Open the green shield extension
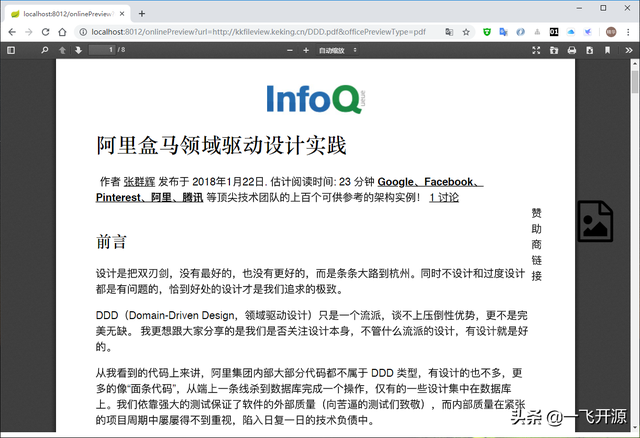Viewport: 640px width, 438px height. click(487, 32)
